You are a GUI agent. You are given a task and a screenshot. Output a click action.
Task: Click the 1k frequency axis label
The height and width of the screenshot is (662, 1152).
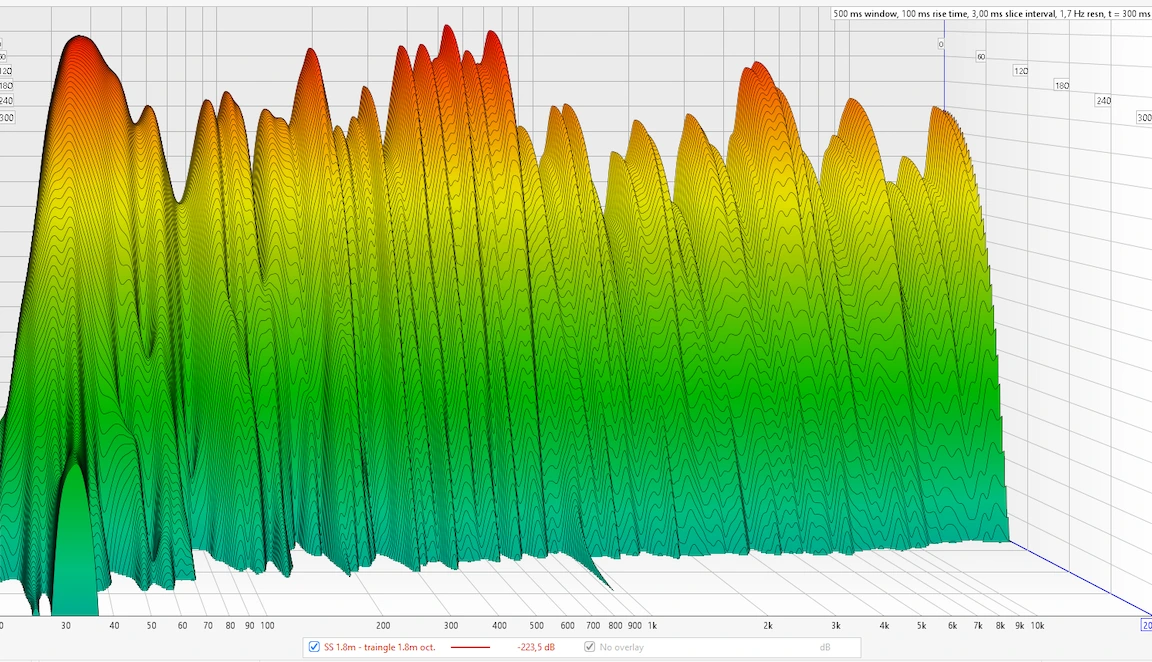652,625
